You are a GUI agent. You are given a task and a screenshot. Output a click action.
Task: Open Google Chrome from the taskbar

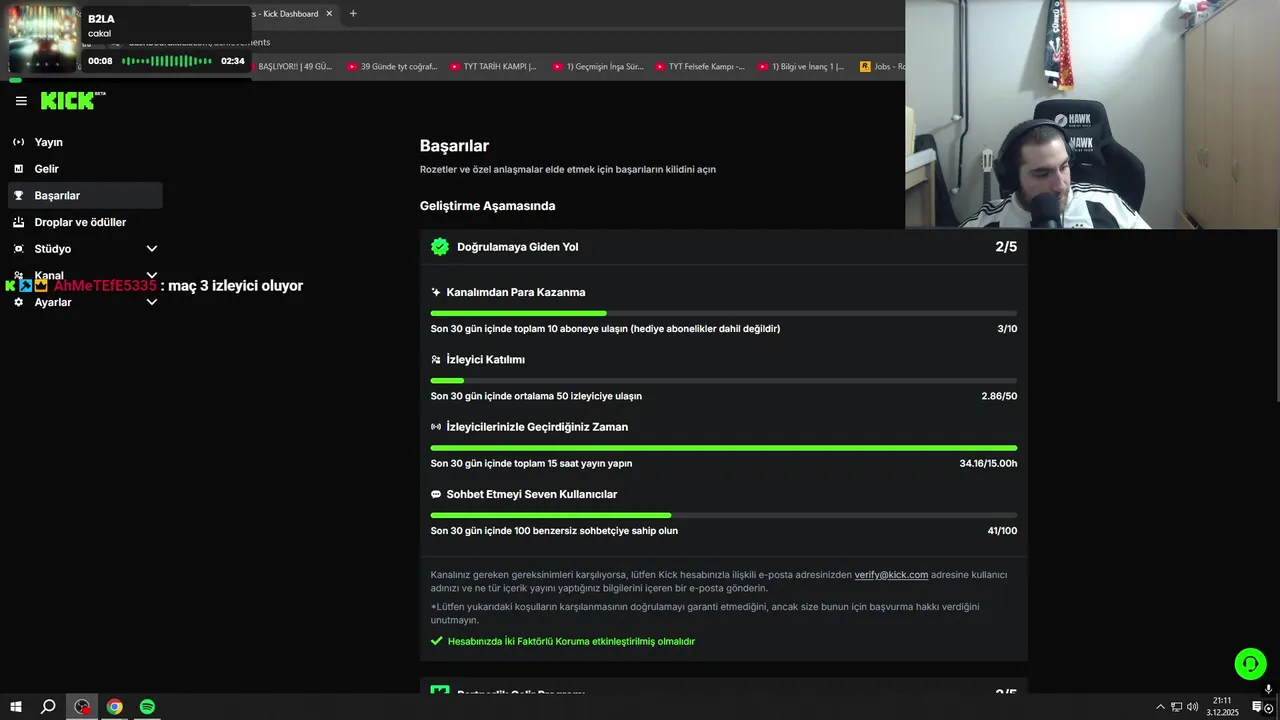tap(115, 707)
